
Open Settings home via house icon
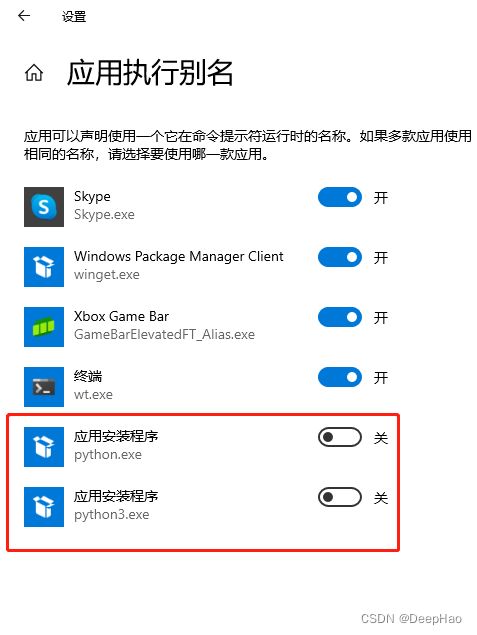coord(34,73)
